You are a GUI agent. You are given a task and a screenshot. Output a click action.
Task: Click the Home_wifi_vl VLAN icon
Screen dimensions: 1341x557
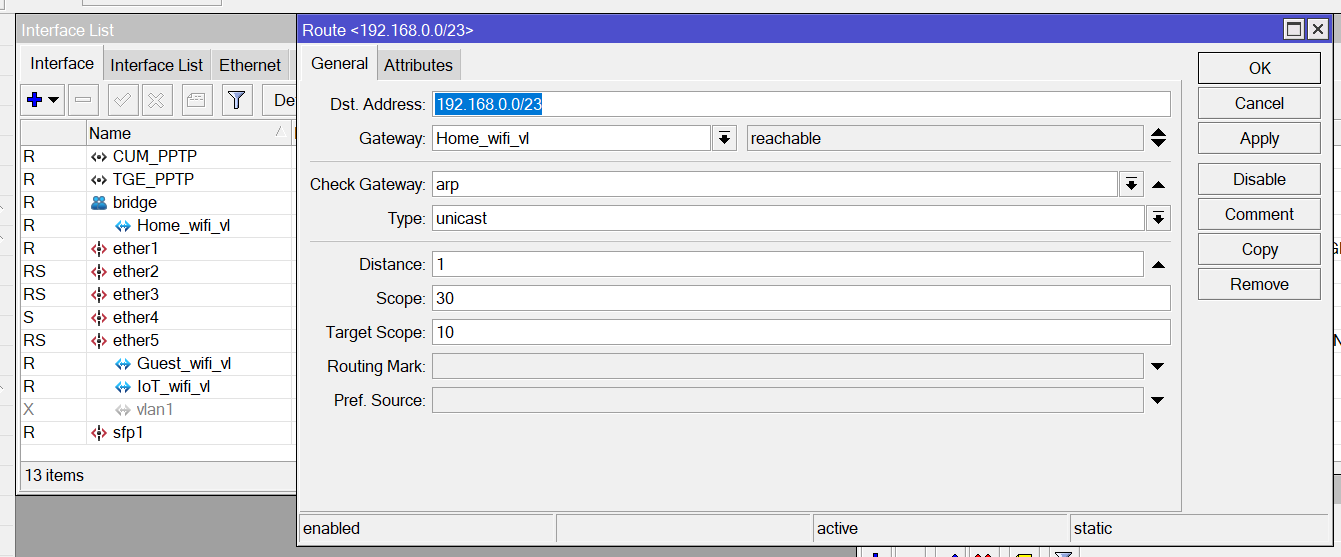point(123,225)
